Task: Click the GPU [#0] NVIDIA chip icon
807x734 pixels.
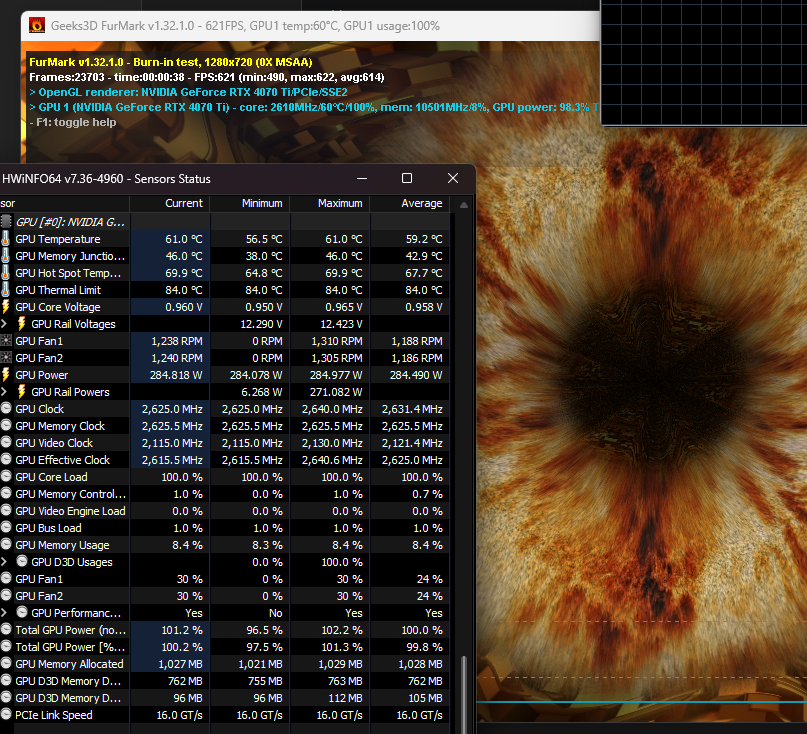Action: point(6,221)
